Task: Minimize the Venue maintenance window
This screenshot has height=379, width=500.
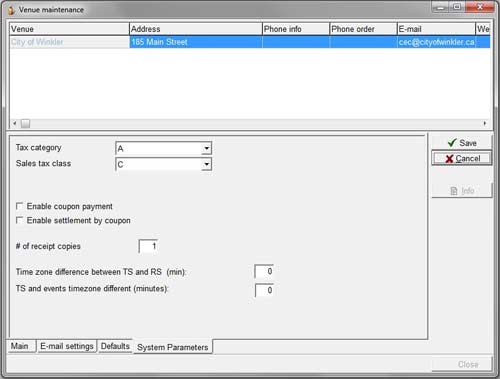Action: click(x=440, y=7)
